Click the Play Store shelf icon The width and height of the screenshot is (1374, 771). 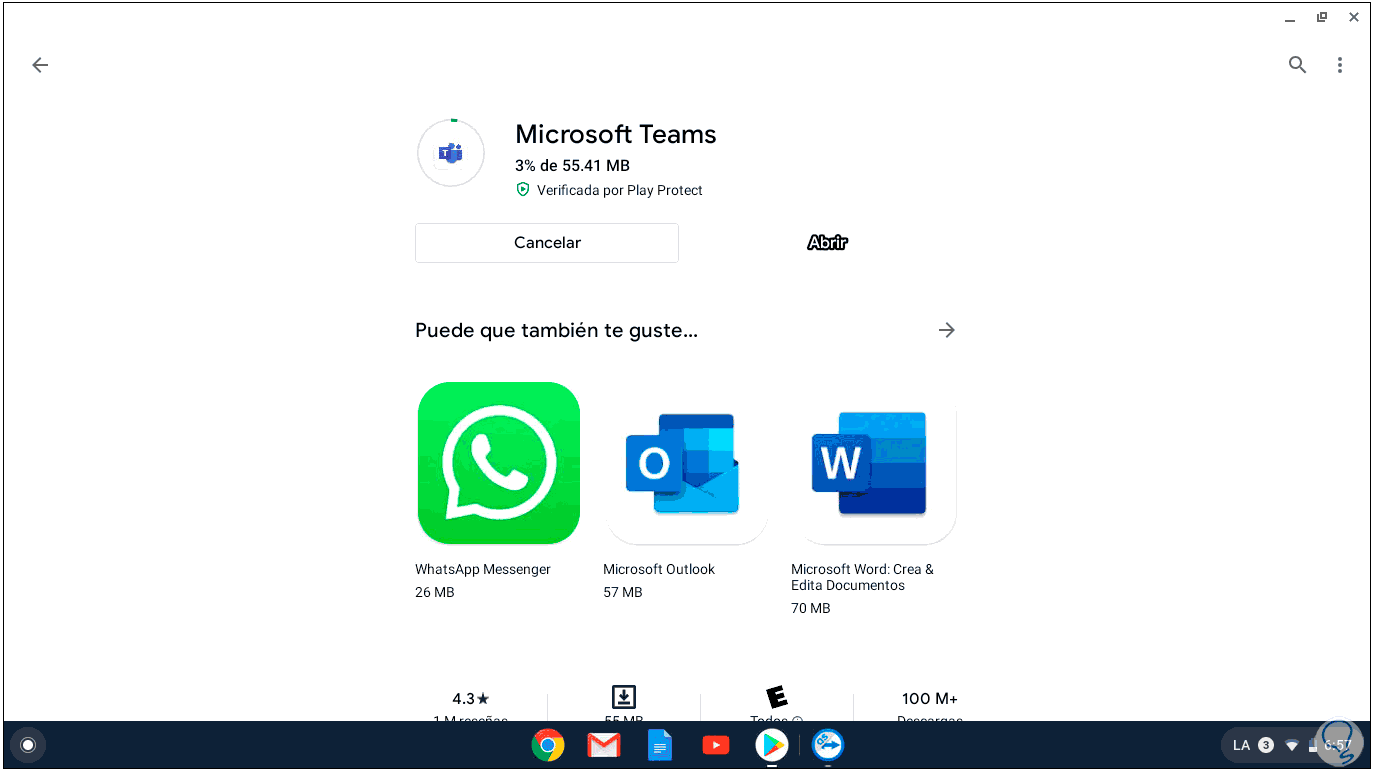(772, 745)
